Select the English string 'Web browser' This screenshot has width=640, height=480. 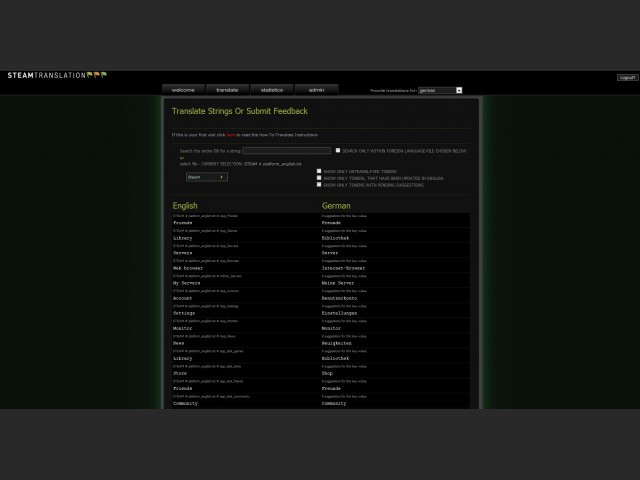pos(188,268)
